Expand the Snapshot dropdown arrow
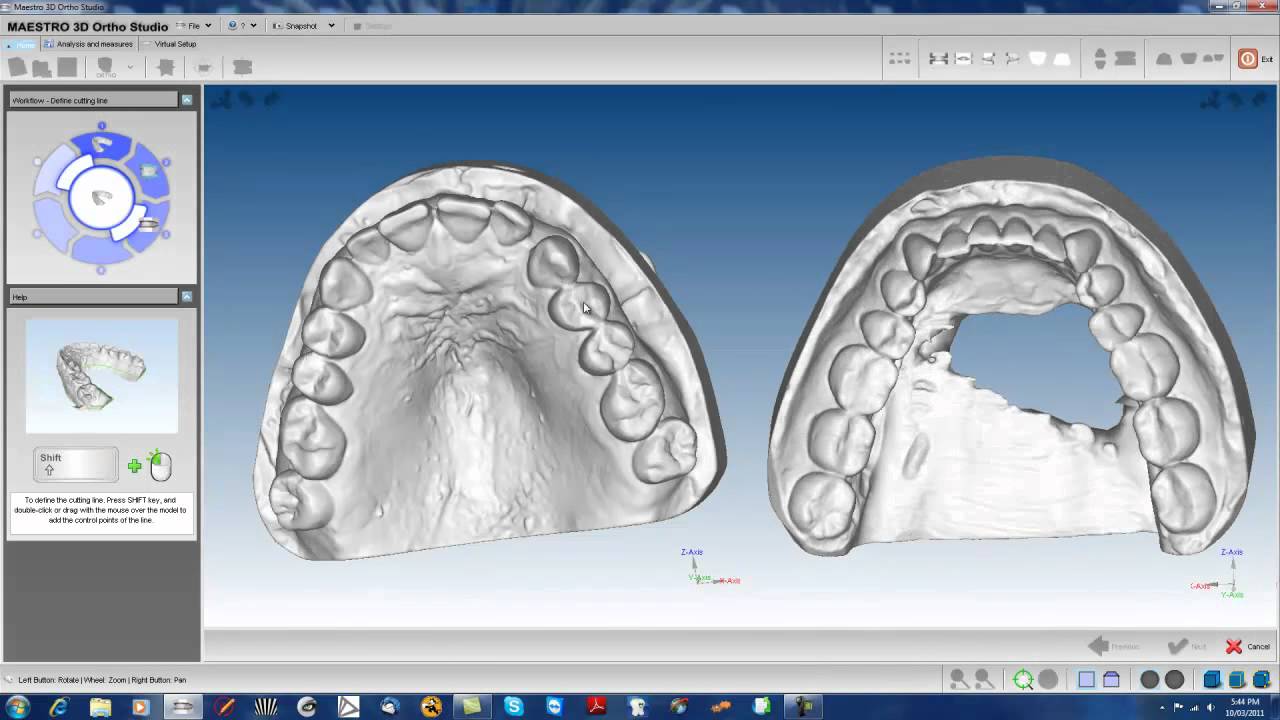 pyautogui.click(x=331, y=26)
